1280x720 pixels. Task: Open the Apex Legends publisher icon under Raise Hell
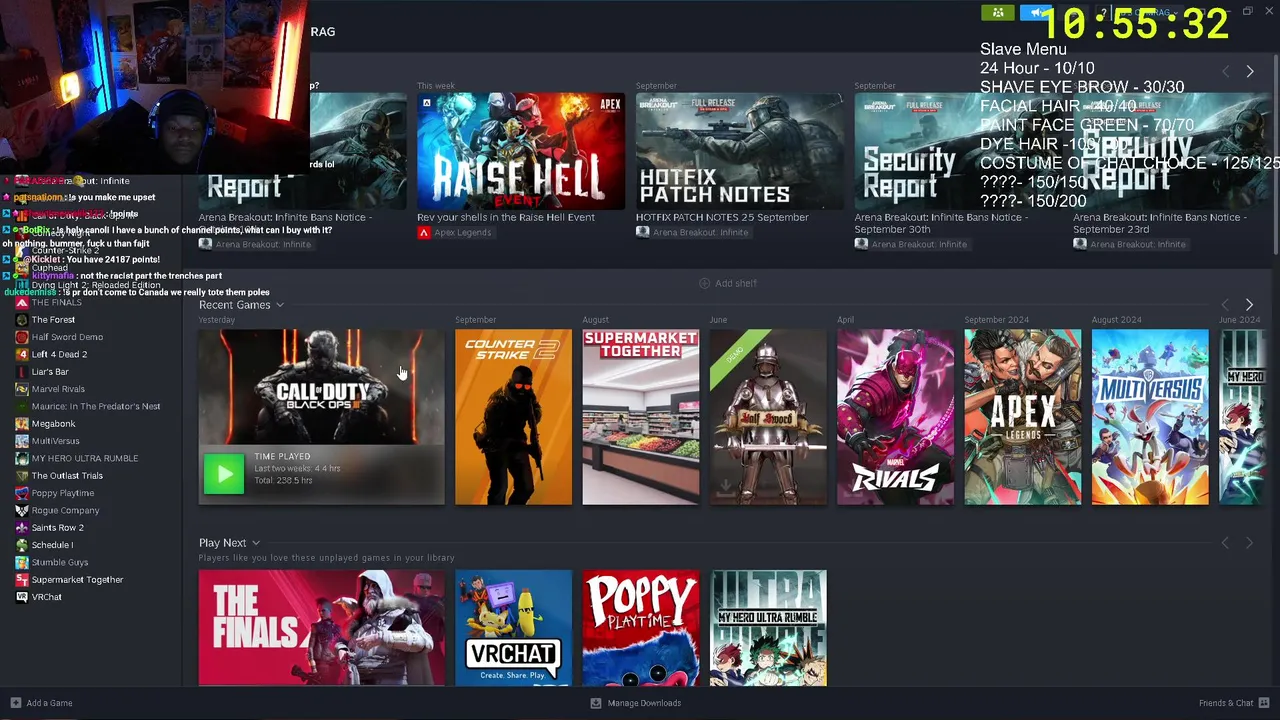point(424,233)
